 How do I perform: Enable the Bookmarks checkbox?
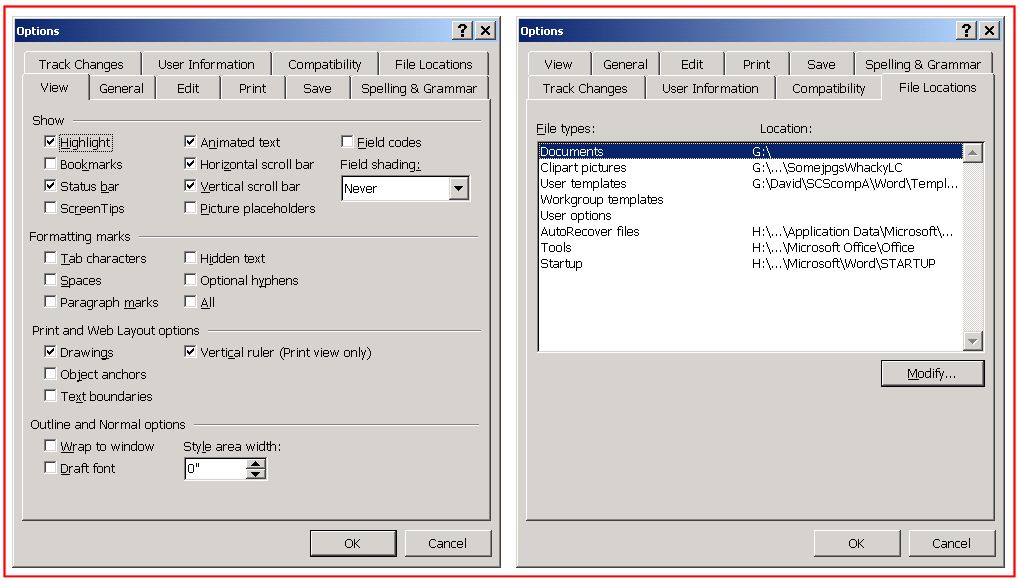[x=51, y=165]
